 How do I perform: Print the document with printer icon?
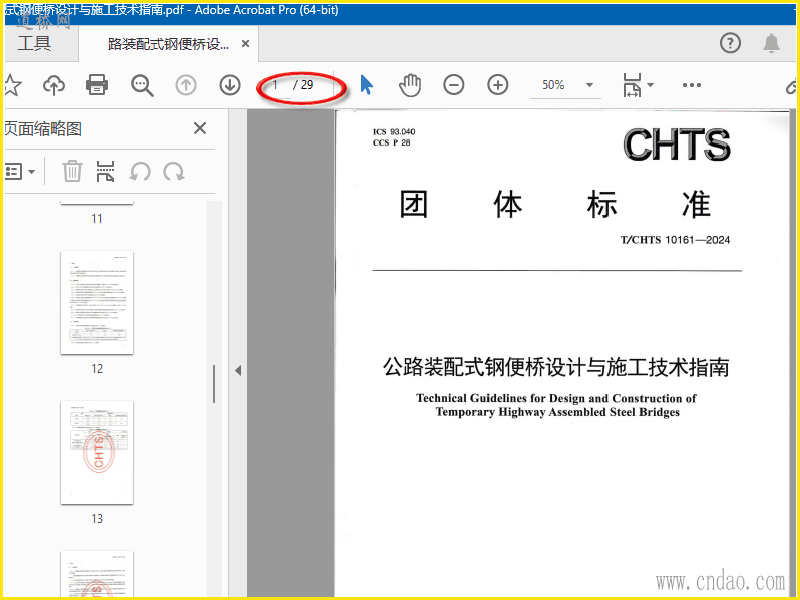pos(96,85)
